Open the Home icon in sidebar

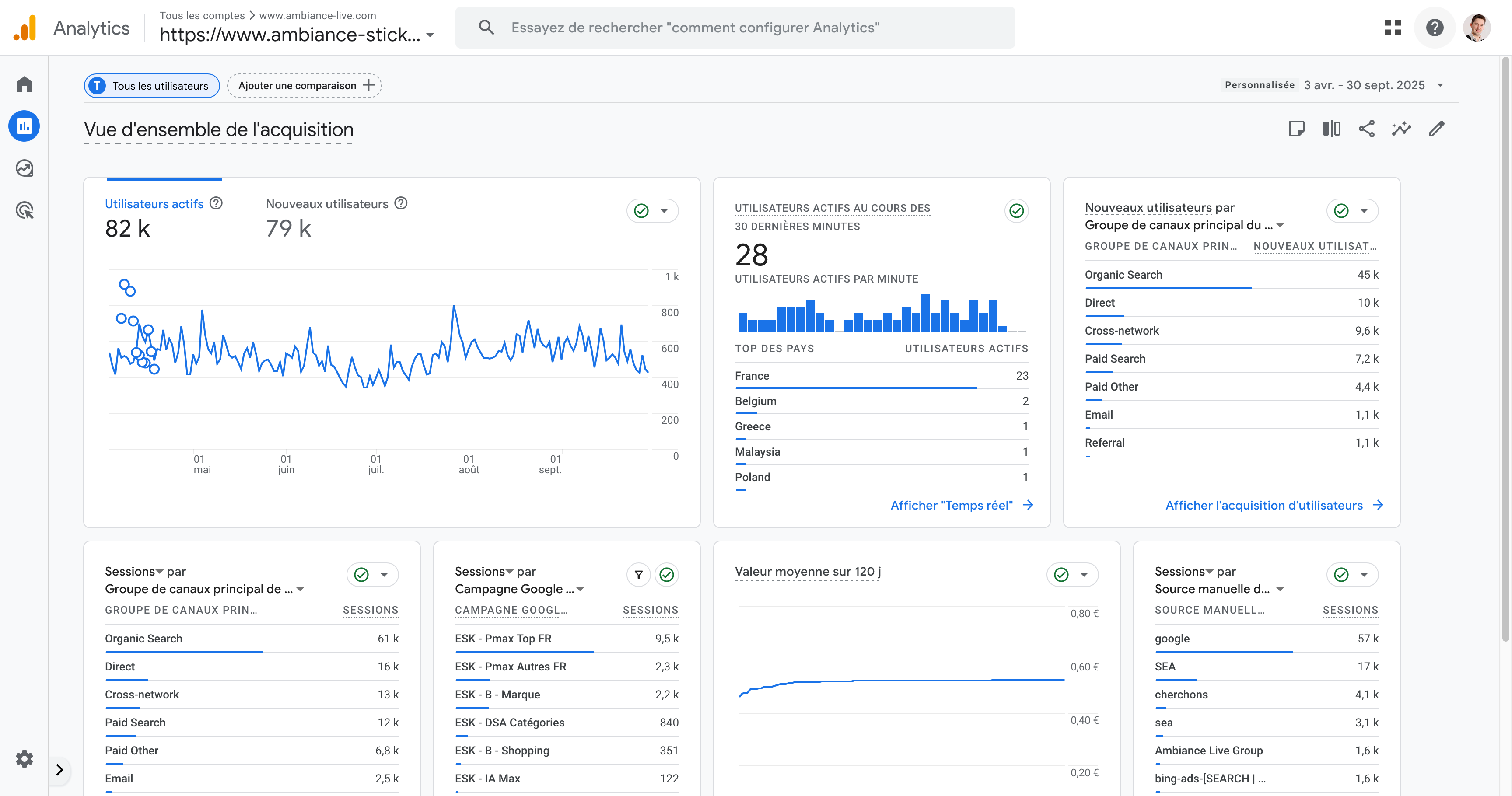point(24,84)
